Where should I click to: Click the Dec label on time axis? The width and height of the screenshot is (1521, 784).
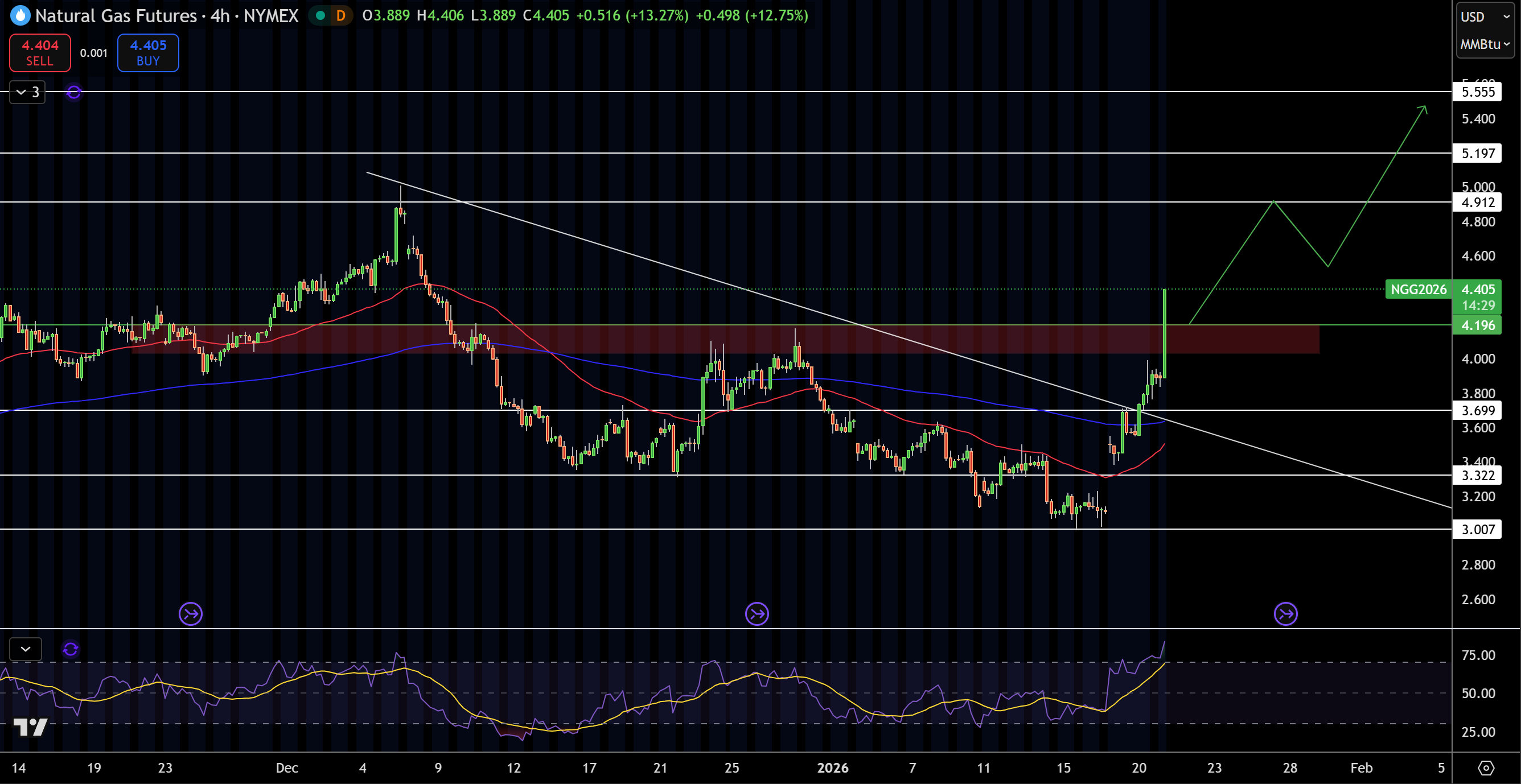[287, 768]
